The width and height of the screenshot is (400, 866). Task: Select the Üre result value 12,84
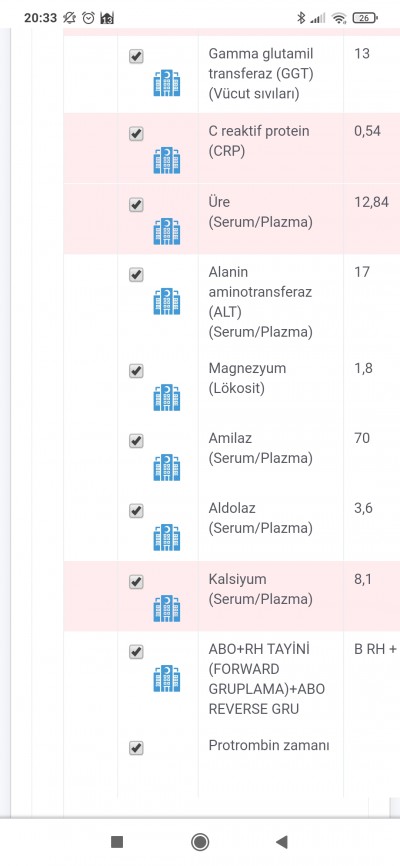point(371,202)
